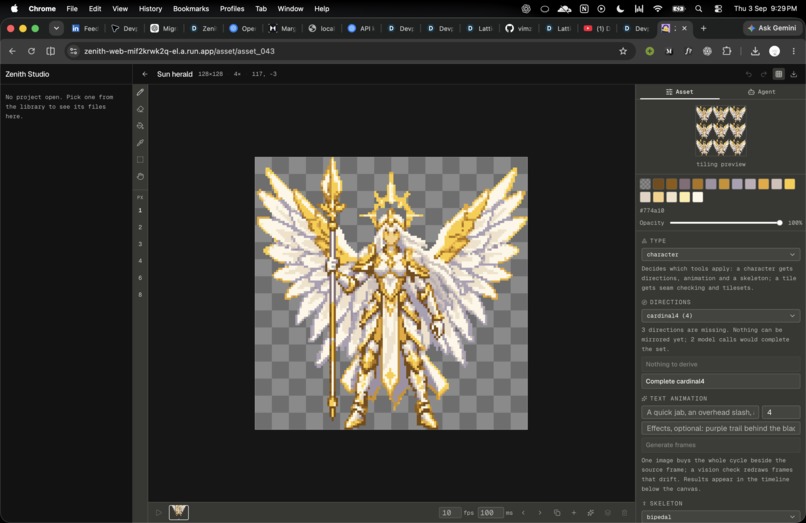Select the Pencil drawing tool
Screen dimensions: 806x523
point(140,93)
